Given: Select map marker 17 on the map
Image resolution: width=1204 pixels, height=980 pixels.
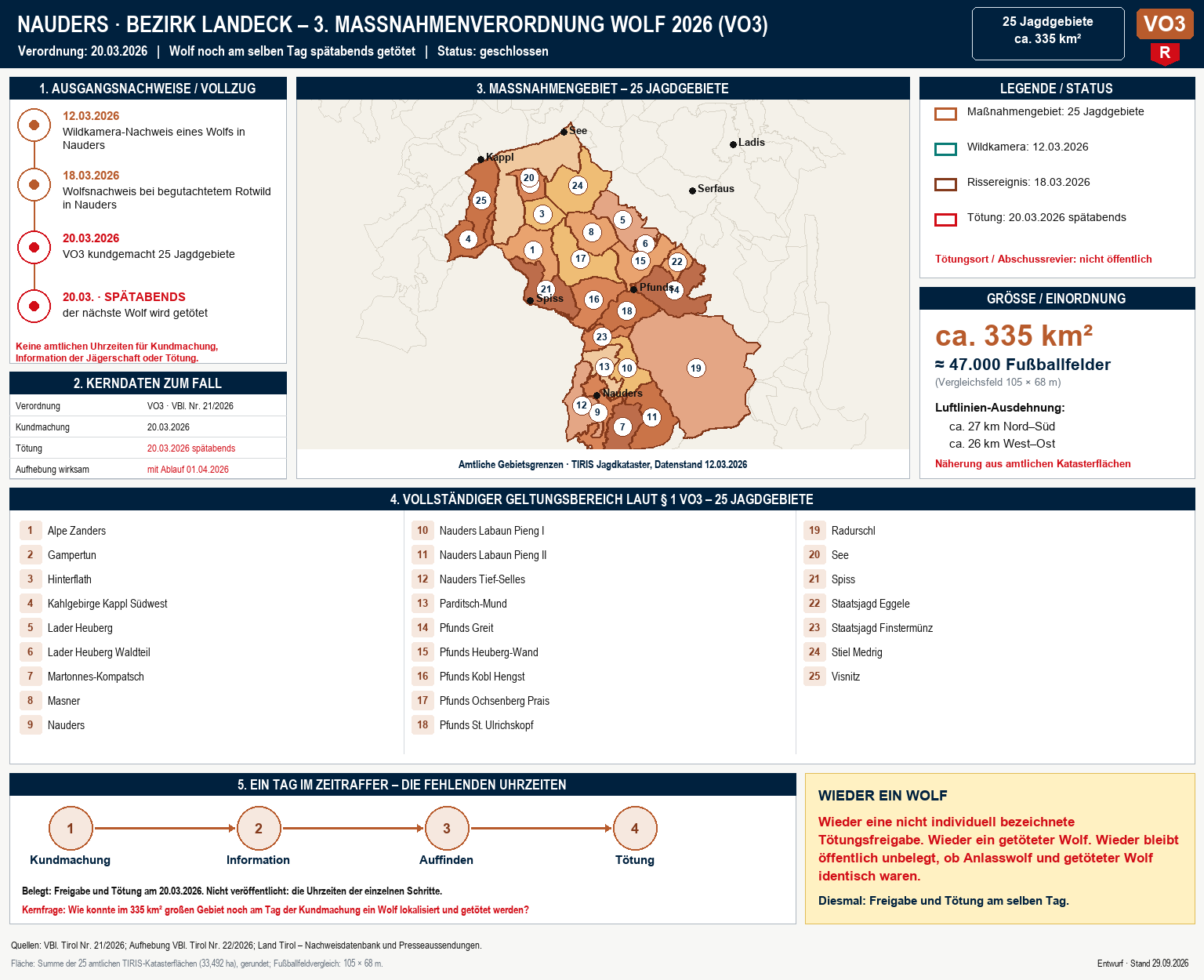Looking at the screenshot, I should (580, 259).
